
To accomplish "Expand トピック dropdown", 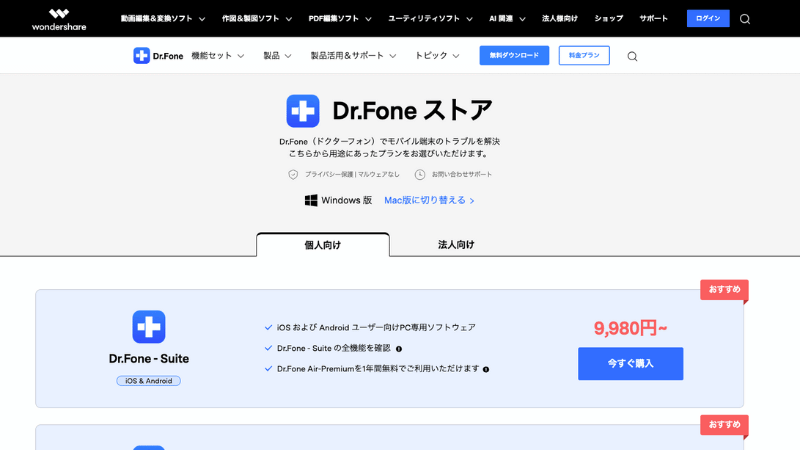I will click(x=437, y=56).
